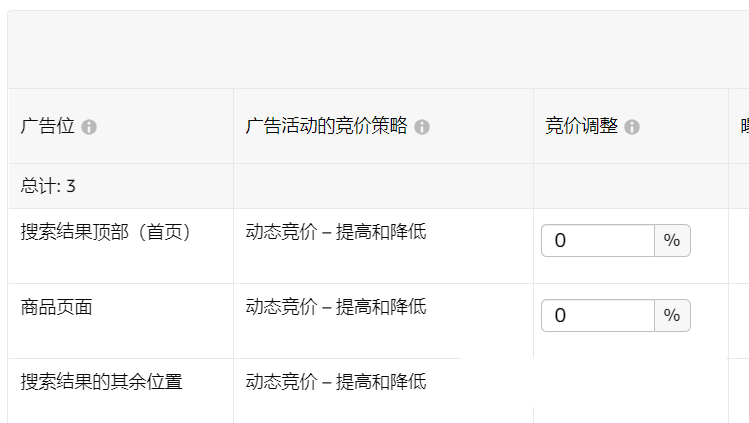Screen dimensions: 749x423
Task: Click the 商品页面 bid adjustment input field
Action: pyautogui.click(x=597, y=316)
